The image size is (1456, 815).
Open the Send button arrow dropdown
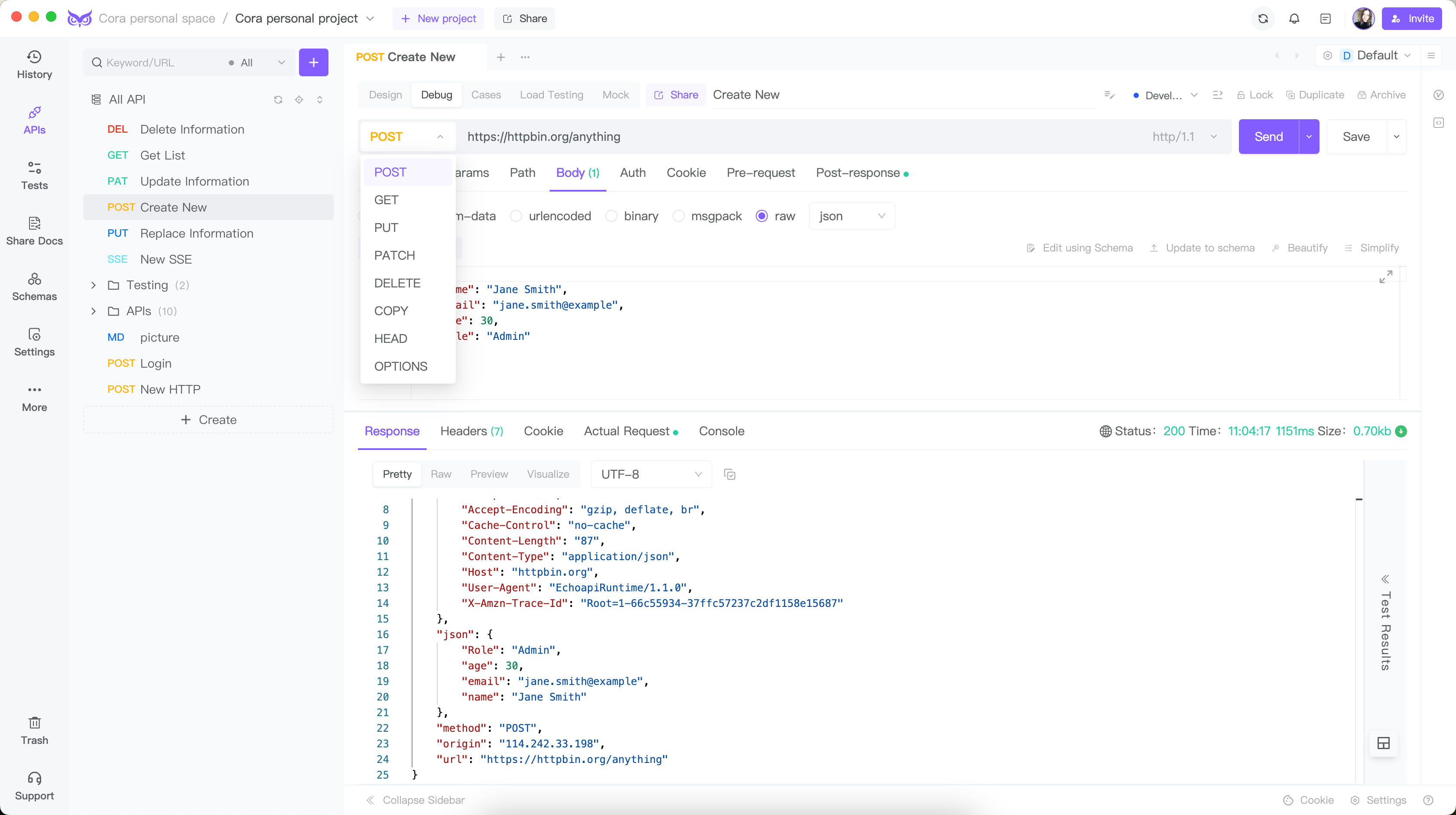[x=1309, y=136]
